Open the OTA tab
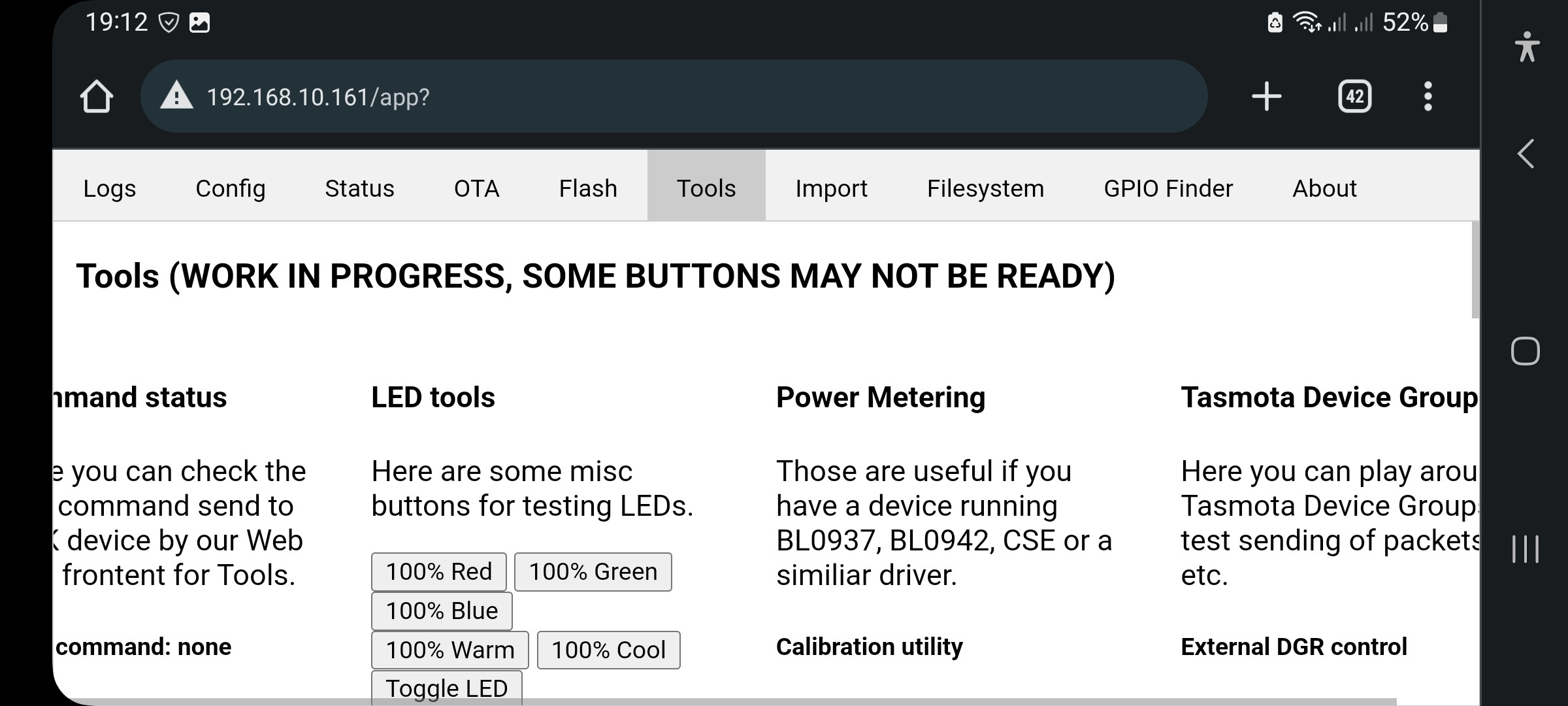Viewport: 1568px width, 706px height. pyautogui.click(x=476, y=188)
